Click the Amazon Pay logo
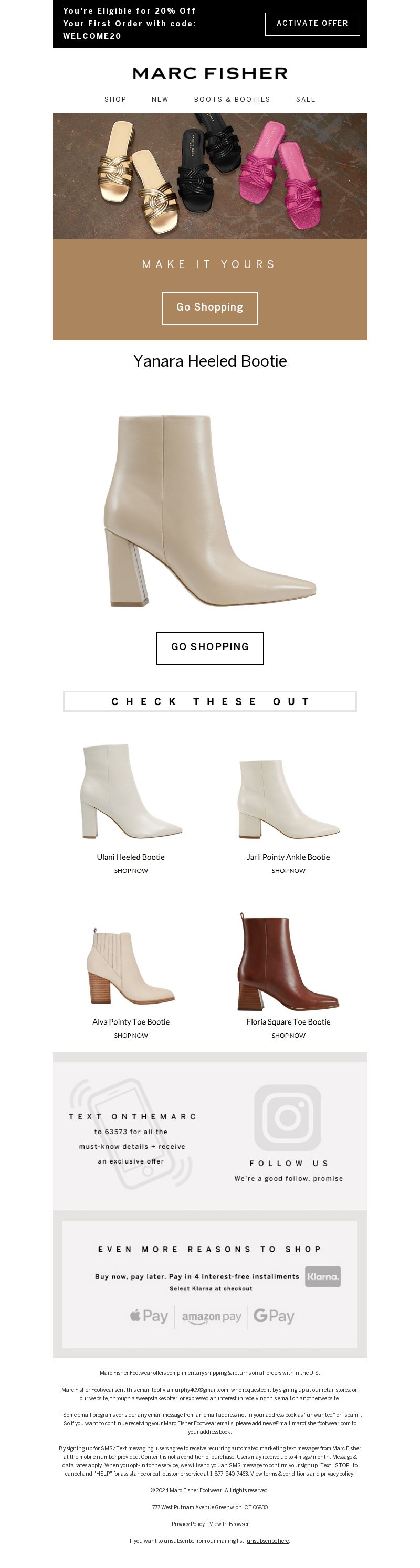Viewport: 420px width, 1568px height. point(212,1317)
